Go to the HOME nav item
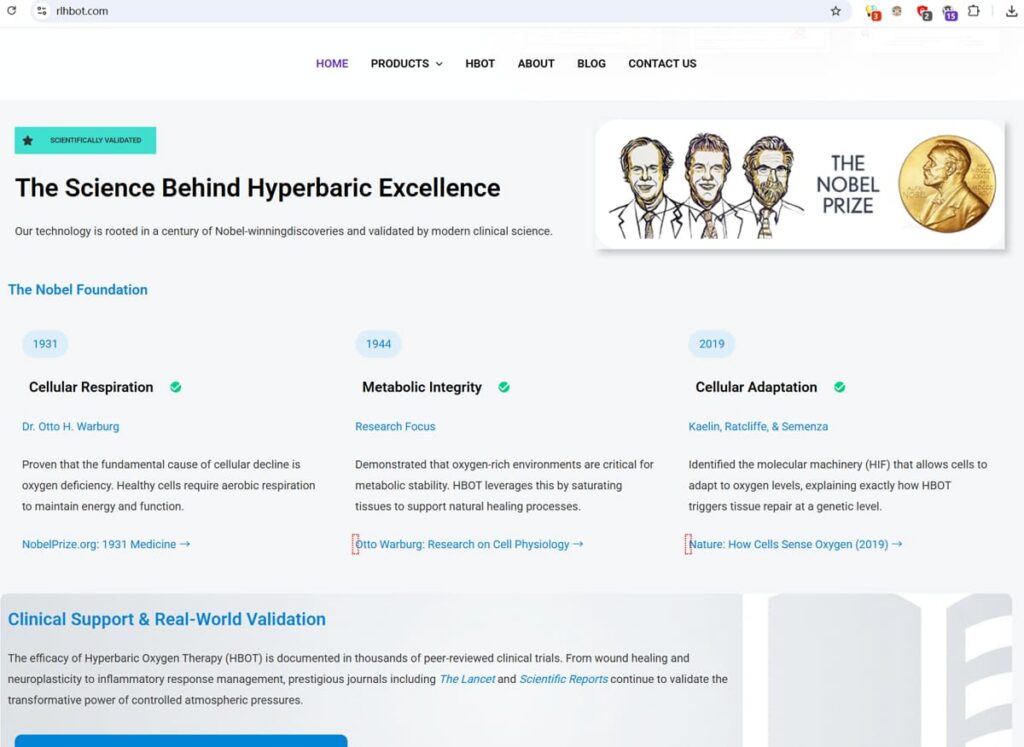Viewport: 1024px width, 747px height. pyautogui.click(x=332, y=63)
